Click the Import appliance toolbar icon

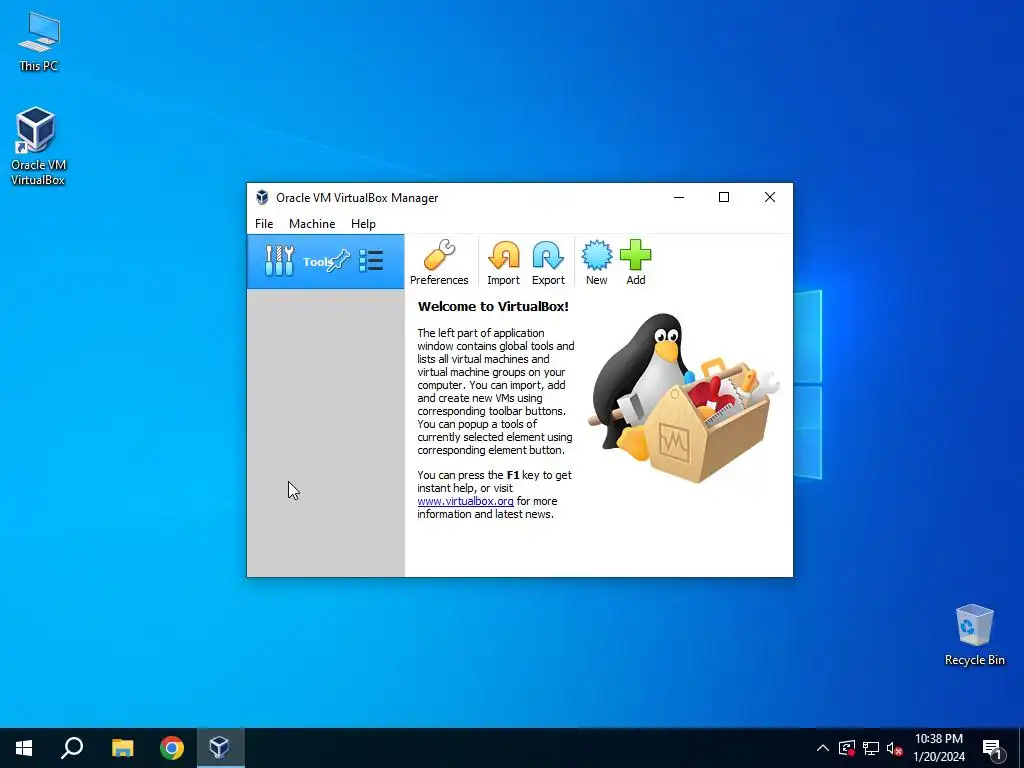(504, 263)
